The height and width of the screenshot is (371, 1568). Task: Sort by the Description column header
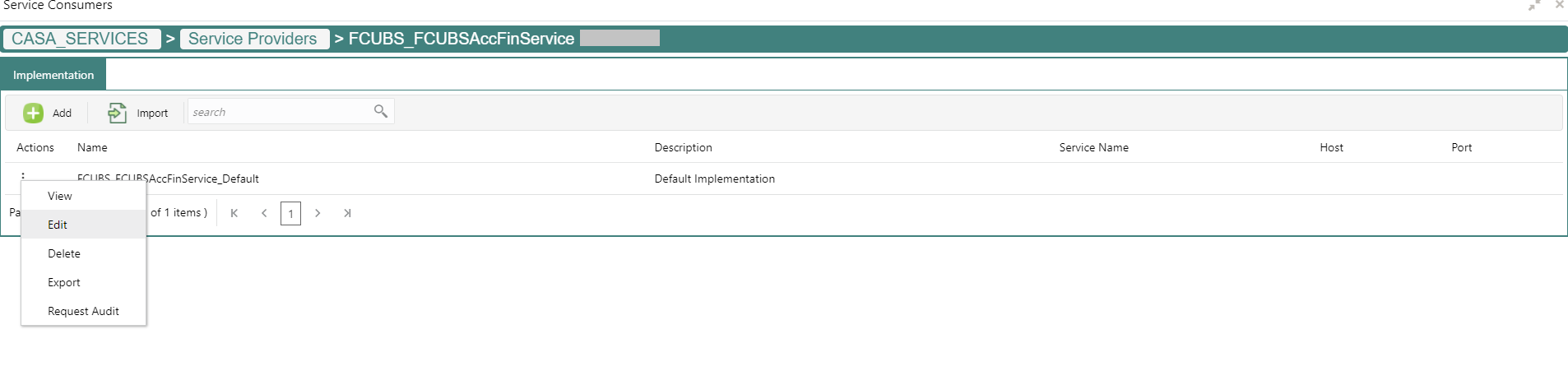pos(684,147)
